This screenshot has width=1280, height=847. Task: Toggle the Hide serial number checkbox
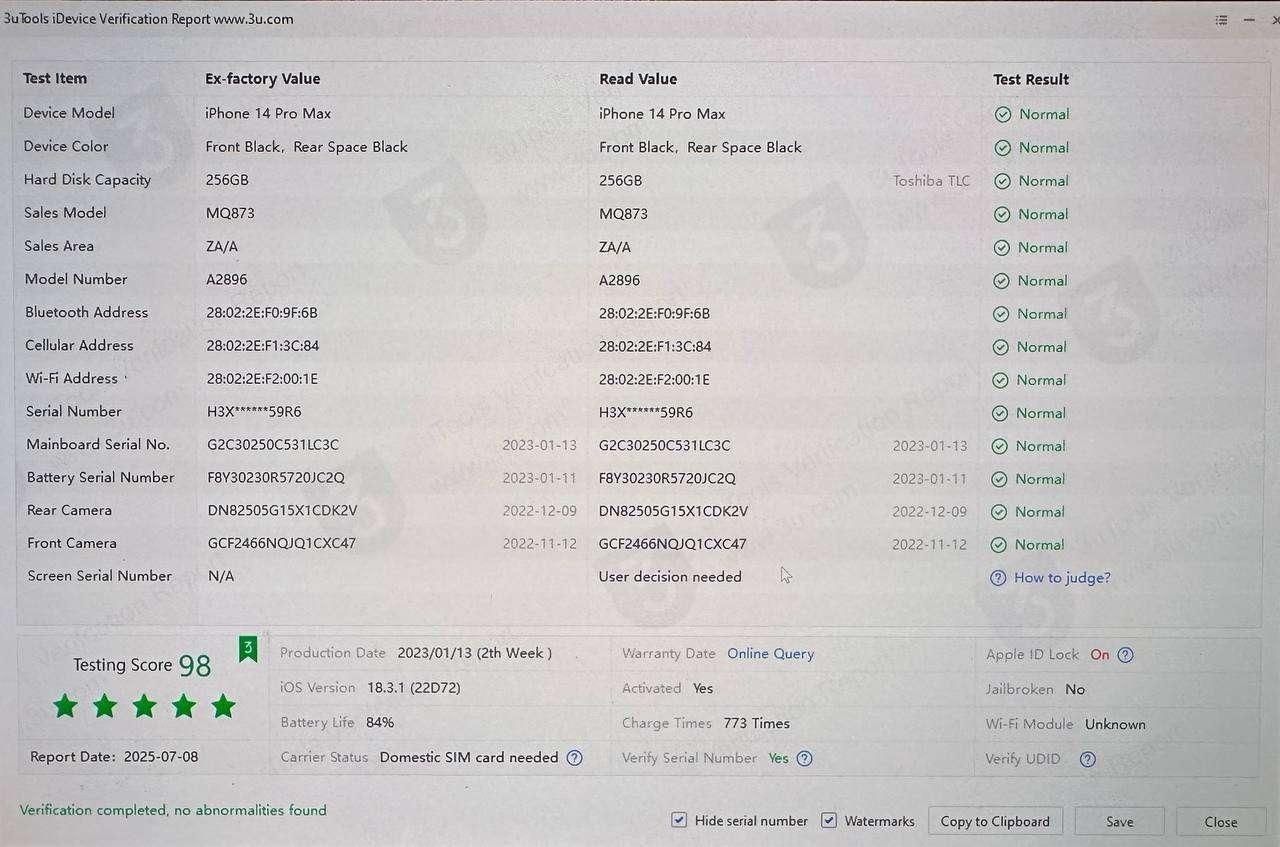point(679,820)
